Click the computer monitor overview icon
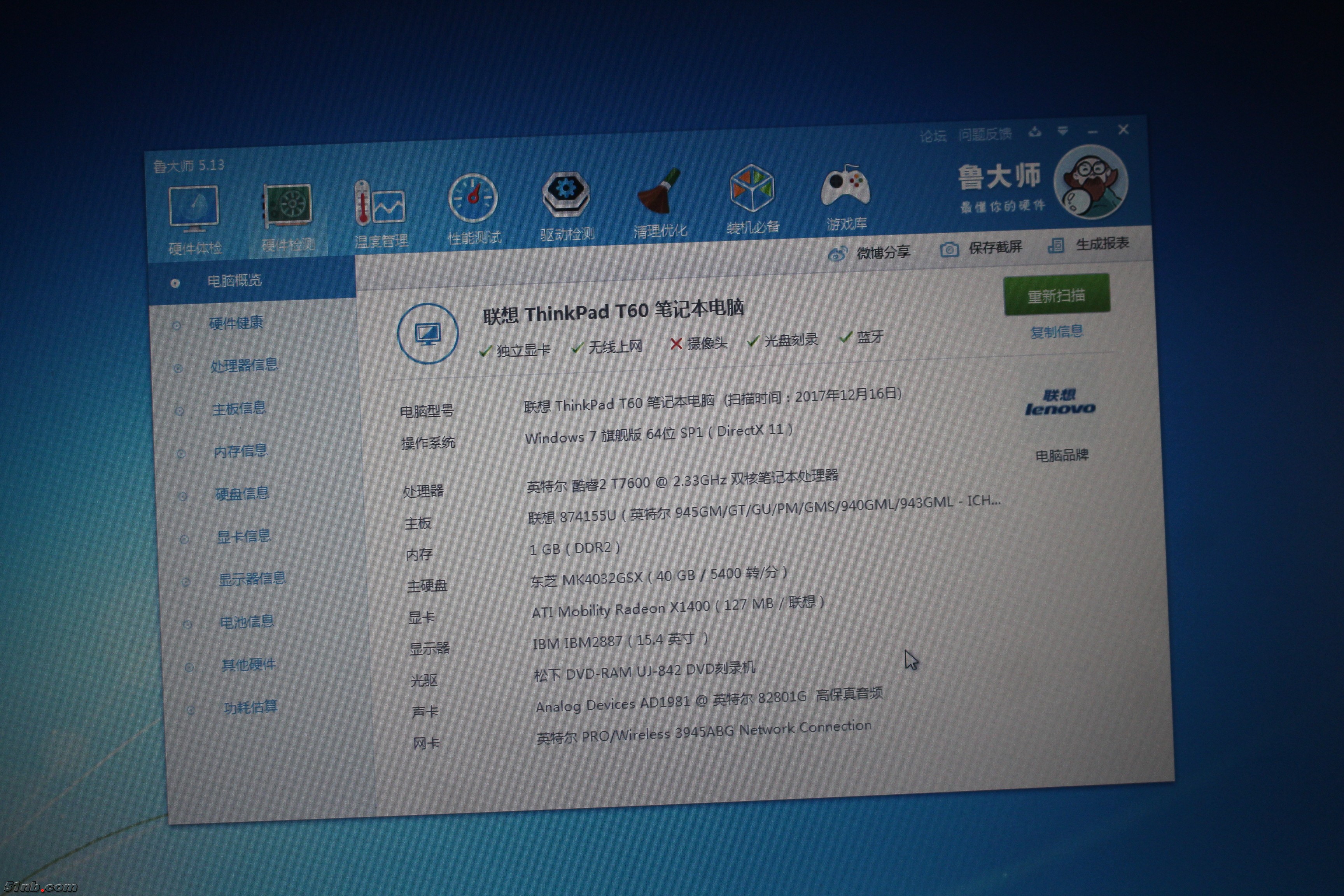 point(428,333)
